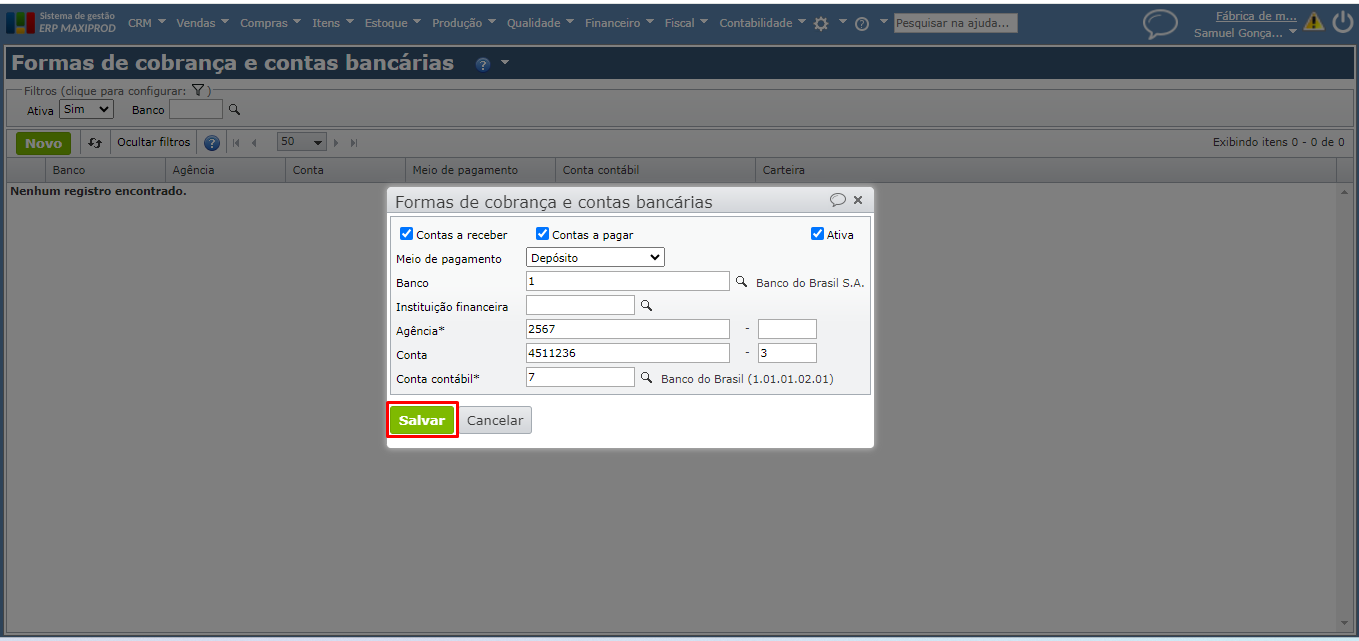1359x641 pixels.
Task: Click the ERP Maxiprod logo
Action: pyautogui.click(x=61, y=22)
